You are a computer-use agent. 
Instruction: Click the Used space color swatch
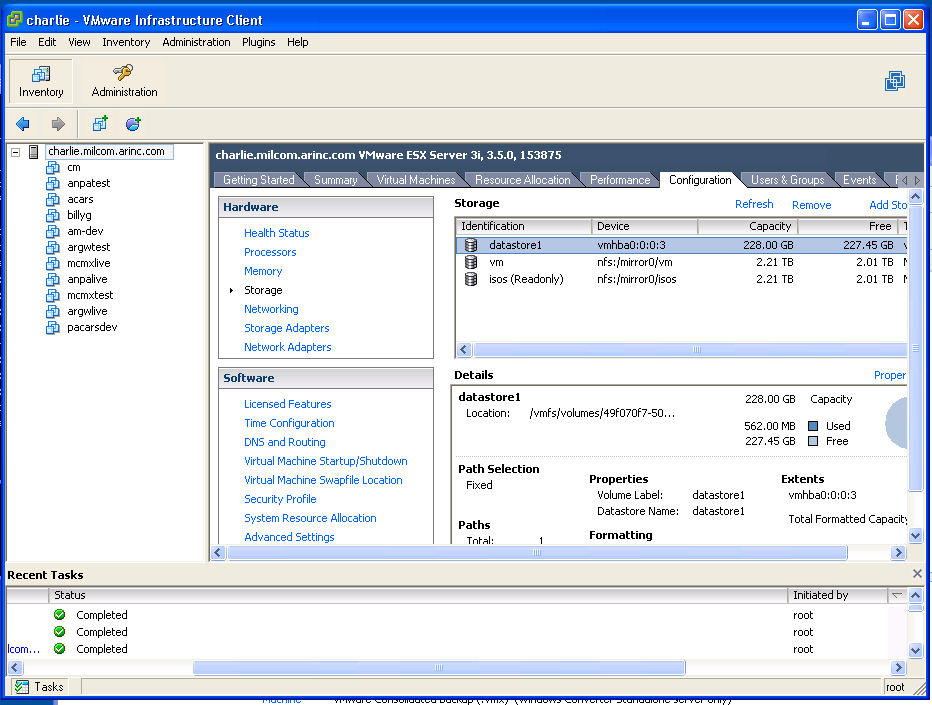813,426
